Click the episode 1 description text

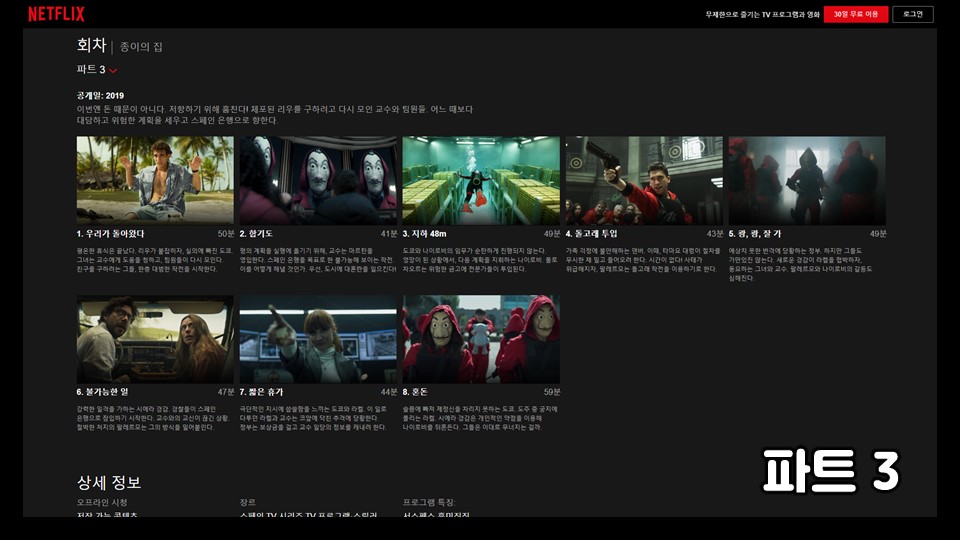pyautogui.click(x=155, y=260)
